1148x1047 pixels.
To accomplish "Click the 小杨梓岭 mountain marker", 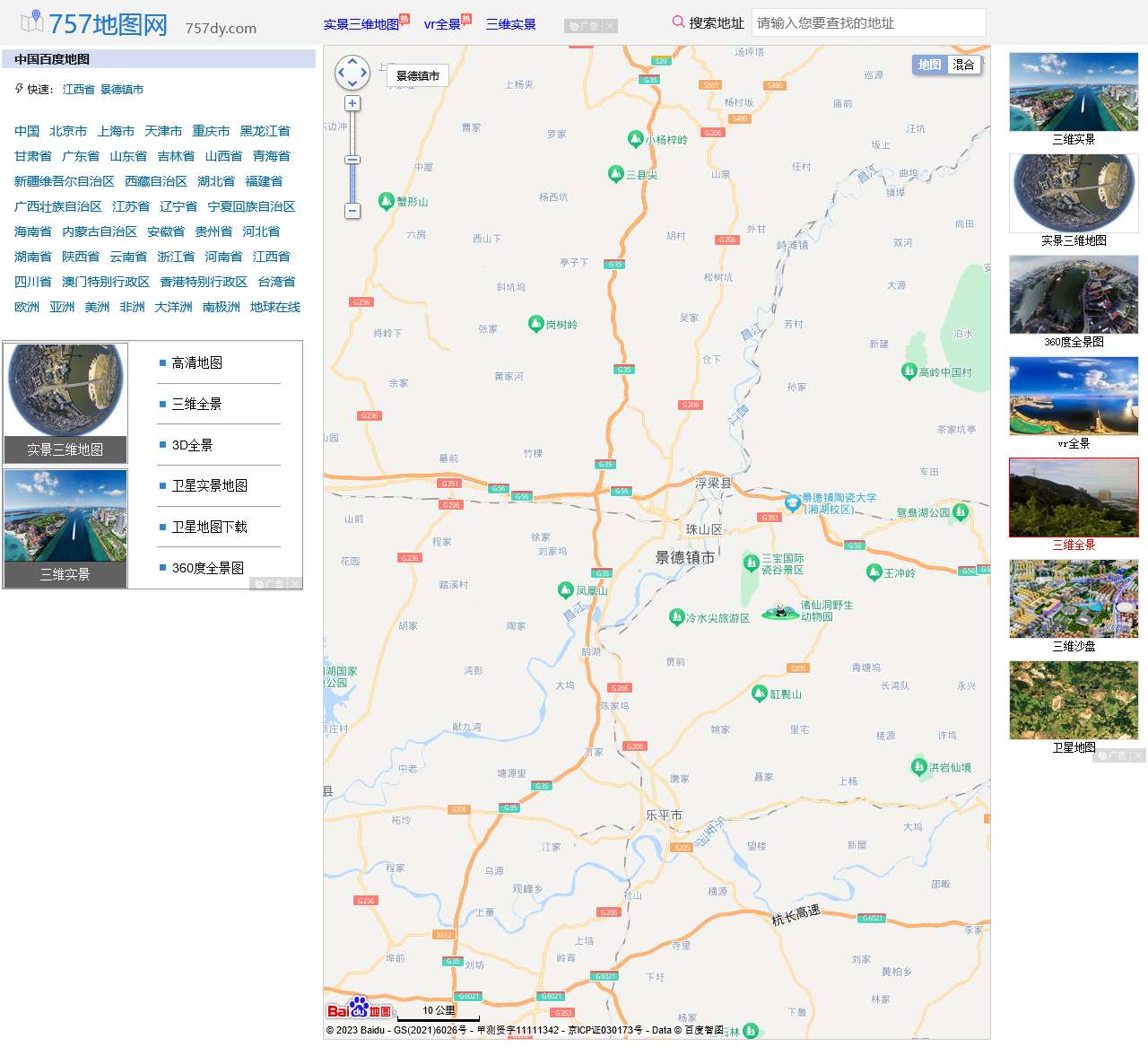I will tap(636, 139).
